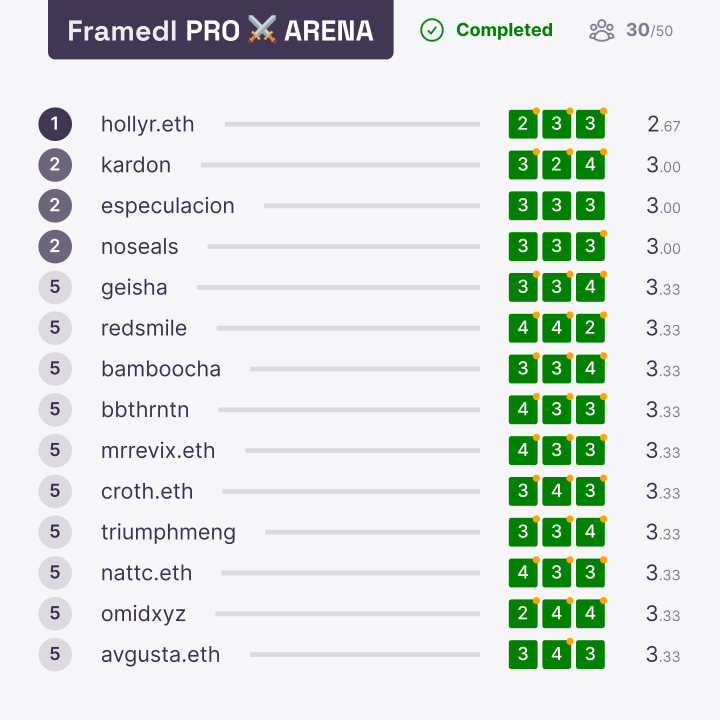Screen dimensions: 720x720
Task: Open the hollyr.eth player name
Action: (147, 124)
